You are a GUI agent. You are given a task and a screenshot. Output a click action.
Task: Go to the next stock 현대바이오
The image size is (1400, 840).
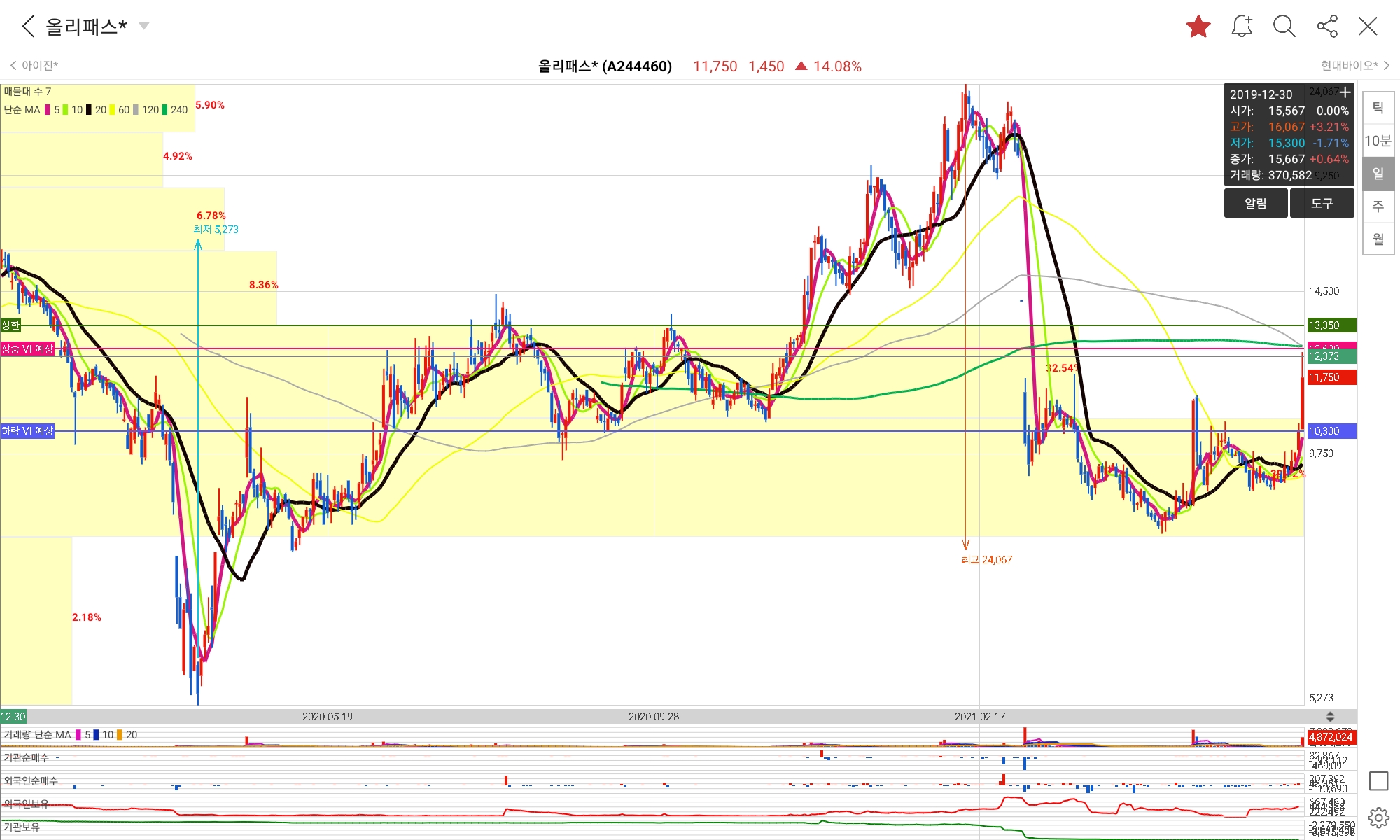point(1354,66)
